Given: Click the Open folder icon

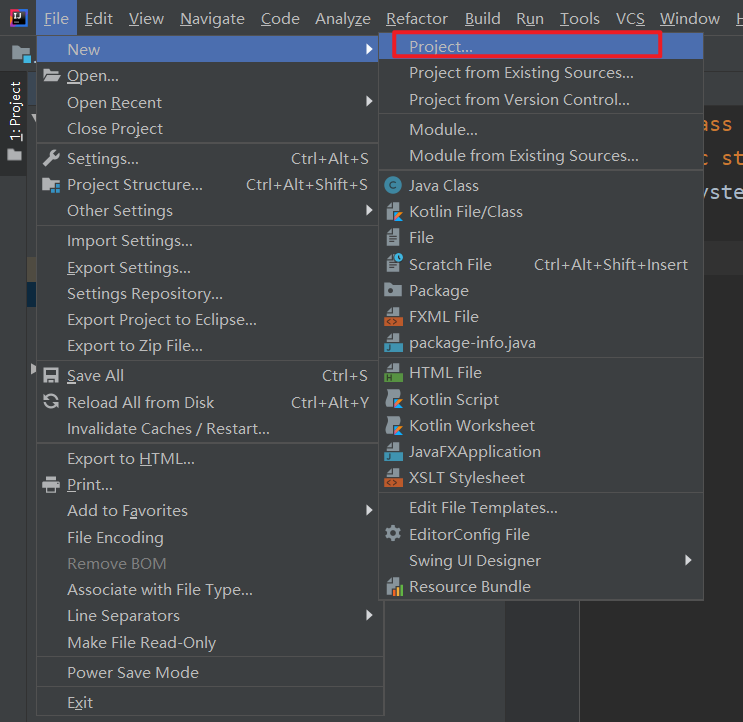Looking at the screenshot, I should pyautogui.click(x=51, y=75).
